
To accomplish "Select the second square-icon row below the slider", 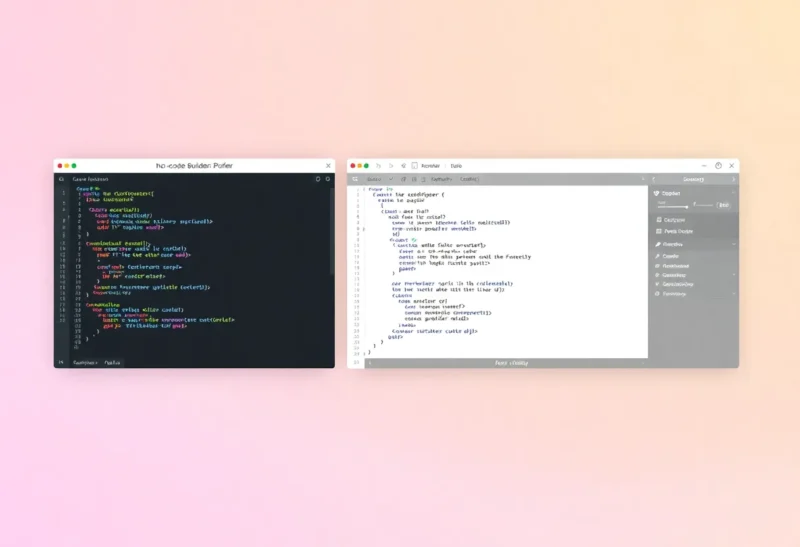I will (694, 231).
